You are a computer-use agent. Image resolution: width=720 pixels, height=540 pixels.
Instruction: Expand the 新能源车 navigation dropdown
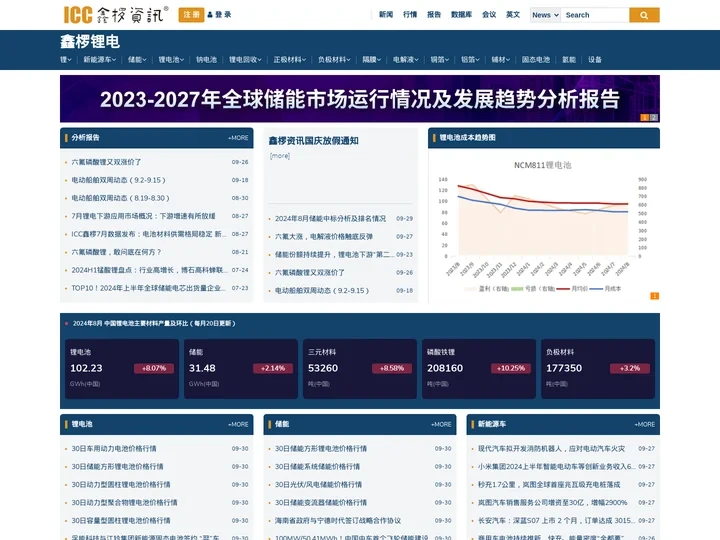(100, 60)
